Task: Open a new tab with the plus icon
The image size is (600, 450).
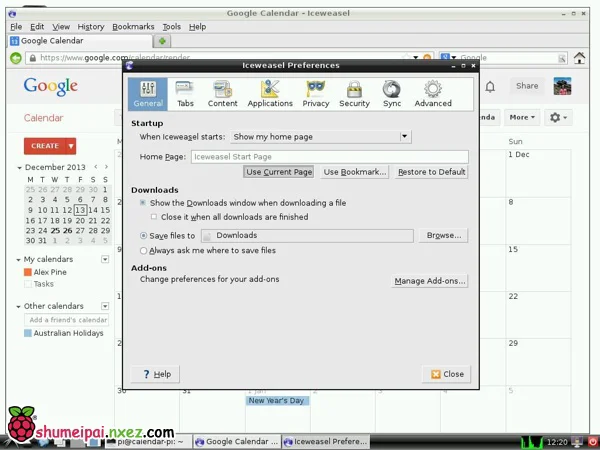Action: pyautogui.click(x=162, y=41)
